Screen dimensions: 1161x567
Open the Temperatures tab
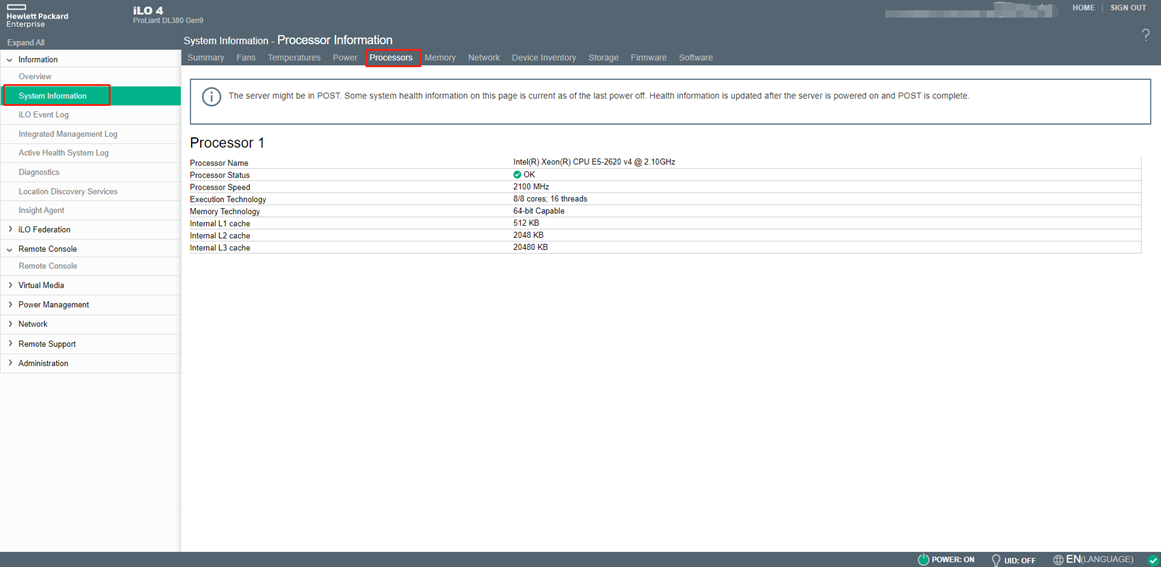pos(294,58)
